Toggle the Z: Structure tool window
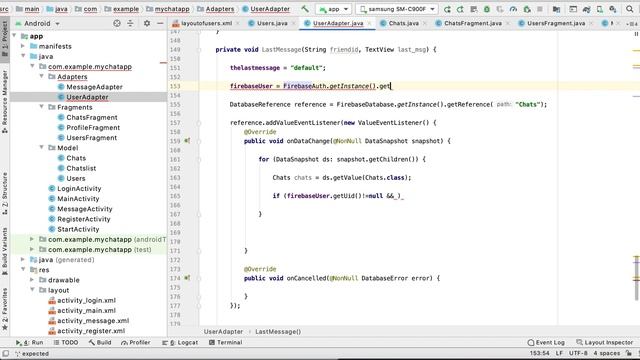 pyautogui.click(x=5, y=193)
